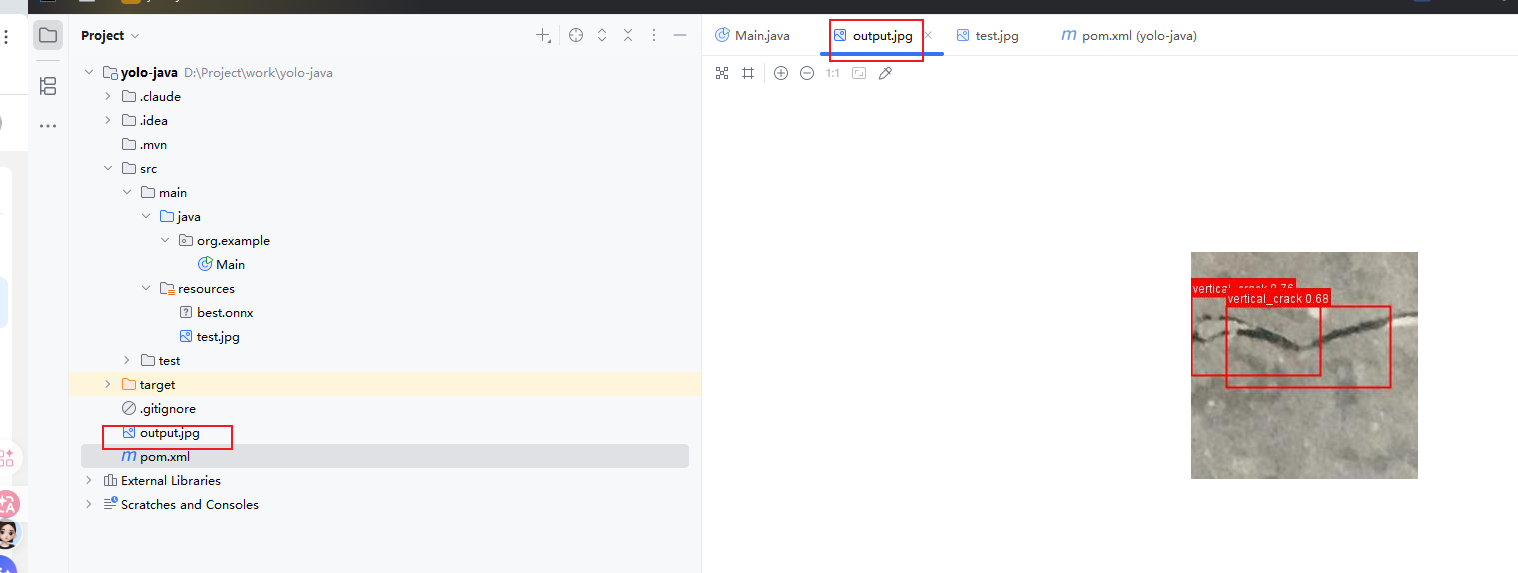1518x573 pixels.
Task: Switch to the Main.java tab
Action: pos(752,35)
